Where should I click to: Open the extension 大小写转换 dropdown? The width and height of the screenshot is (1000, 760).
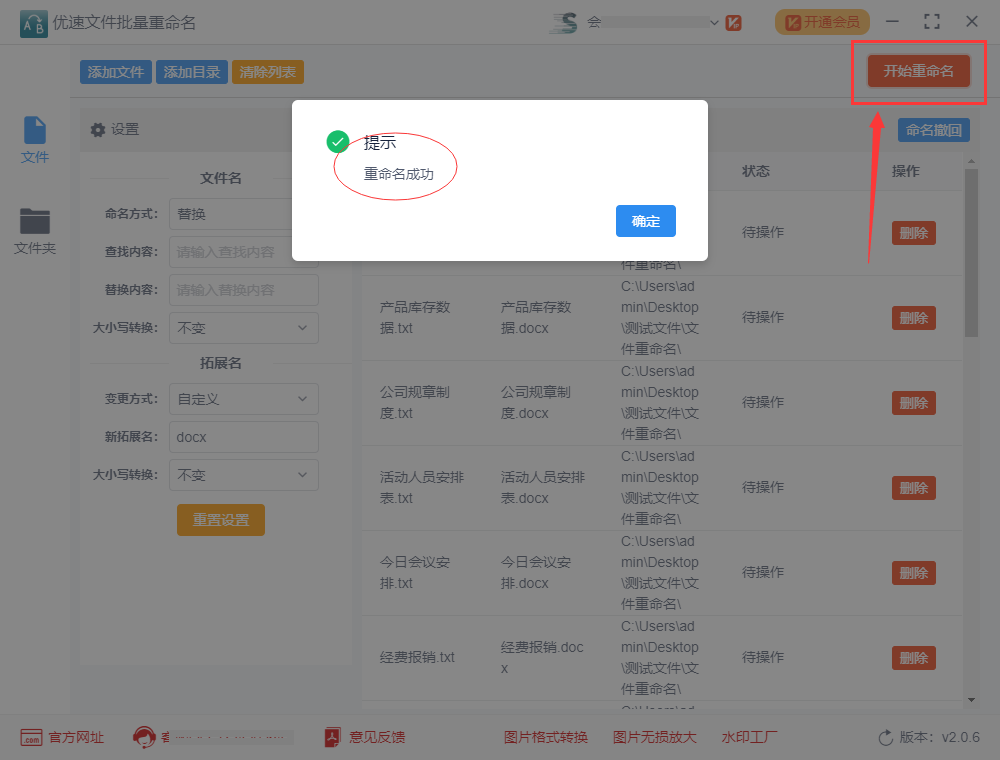[243, 475]
